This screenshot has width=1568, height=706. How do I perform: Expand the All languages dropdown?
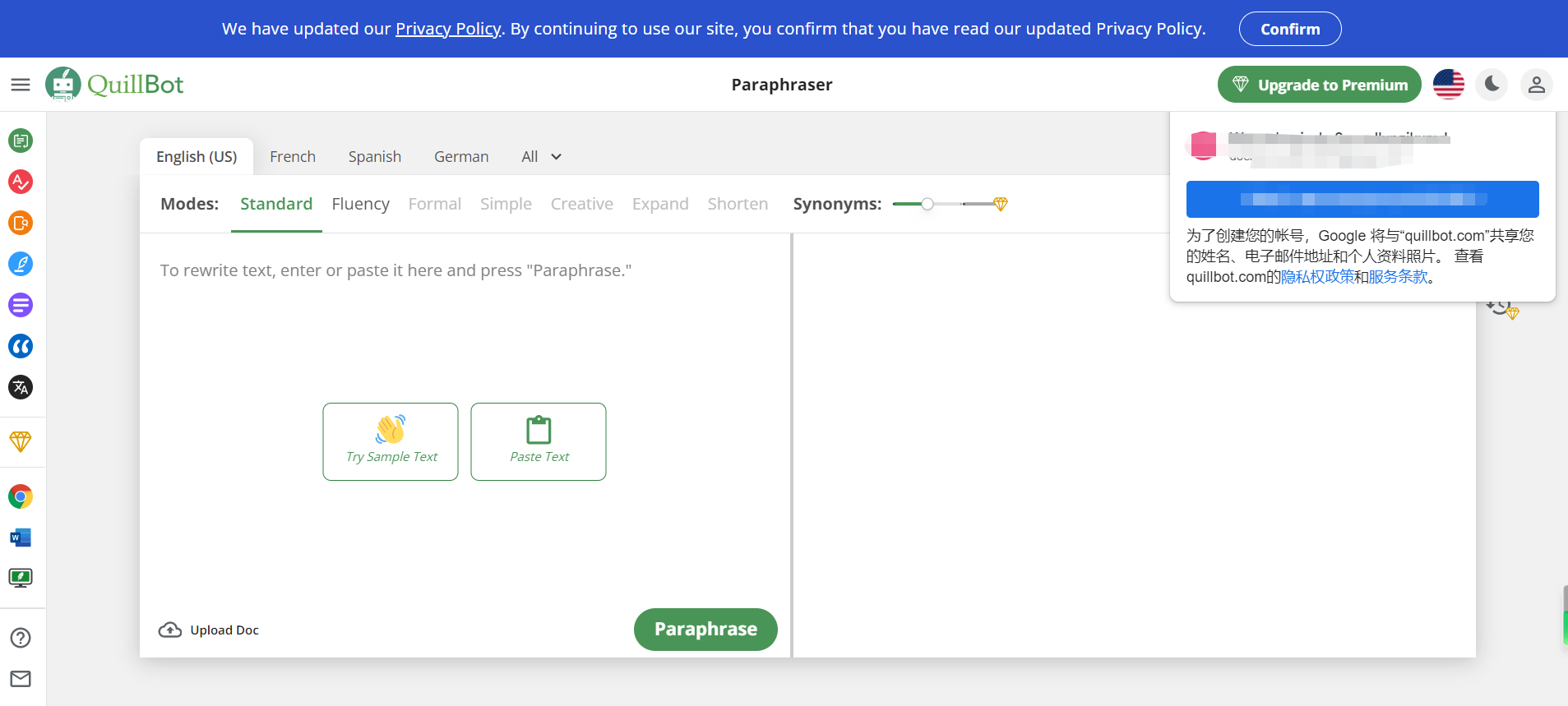[541, 157]
